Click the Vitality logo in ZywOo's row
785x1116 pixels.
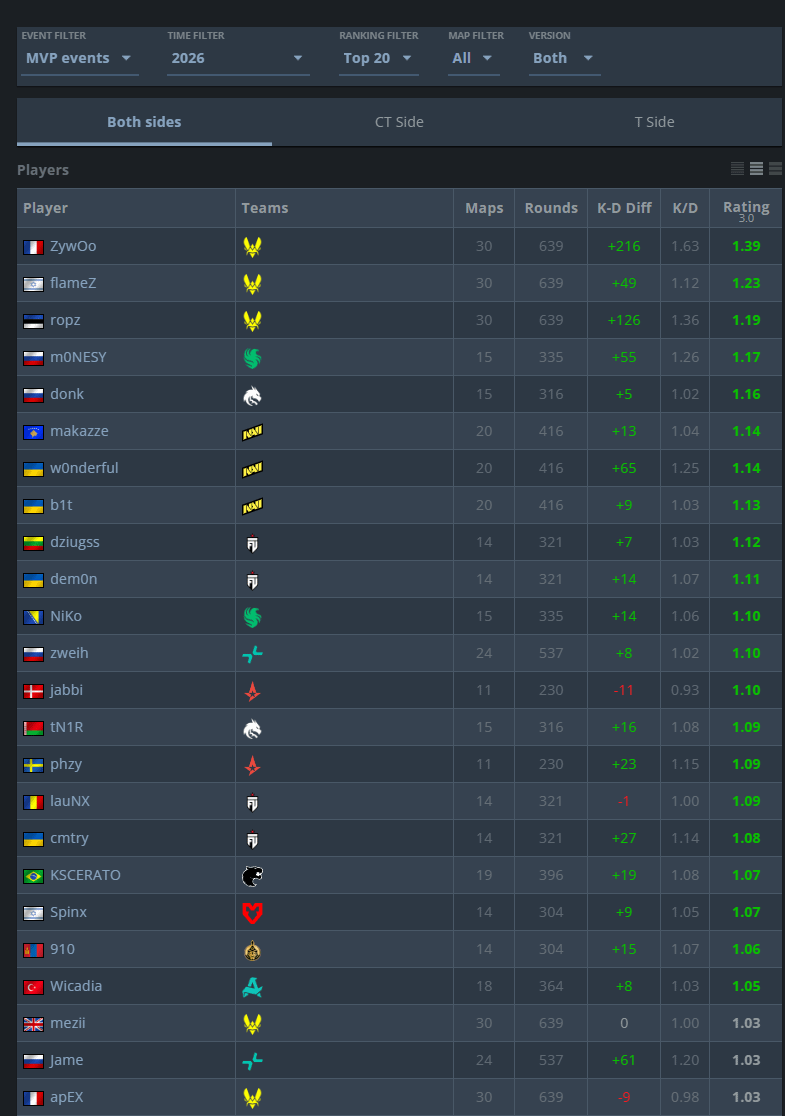[252, 246]
